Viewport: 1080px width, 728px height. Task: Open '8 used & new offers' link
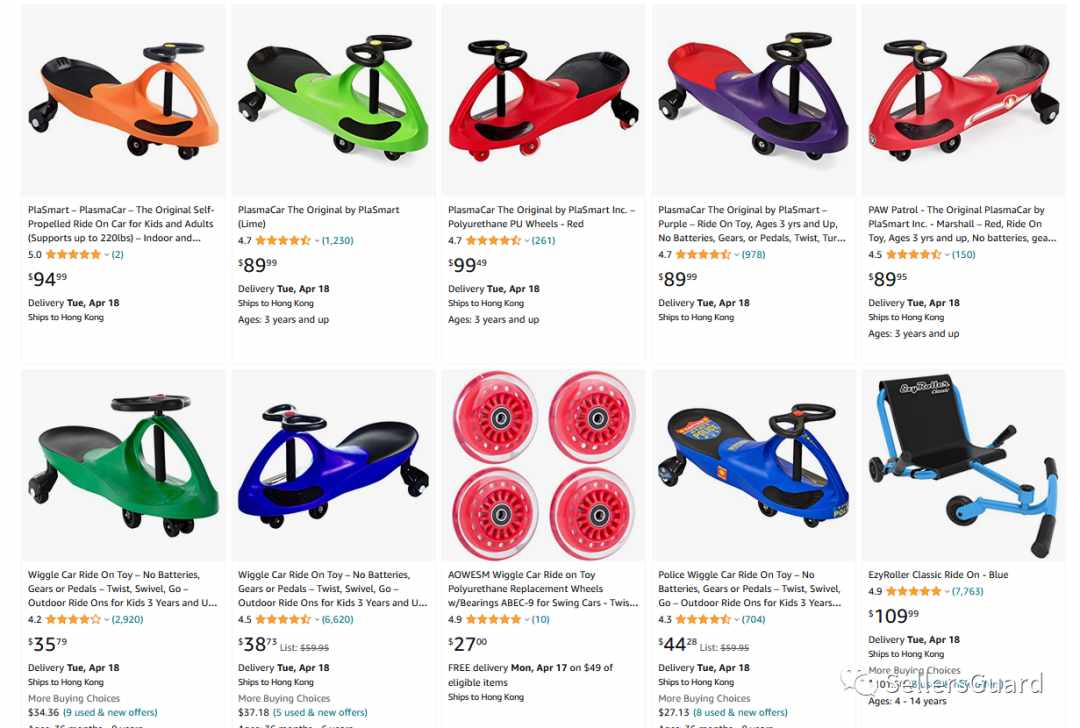[740, 712]
